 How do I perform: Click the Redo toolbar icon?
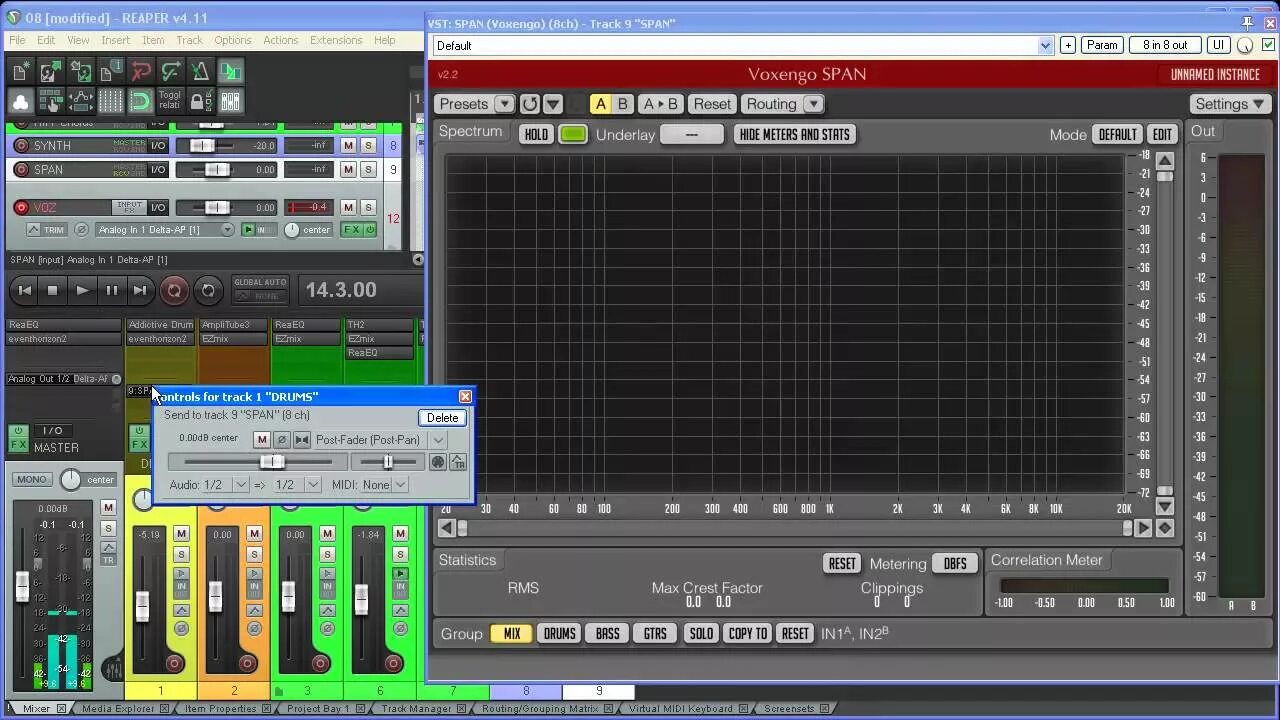(170, 71)
